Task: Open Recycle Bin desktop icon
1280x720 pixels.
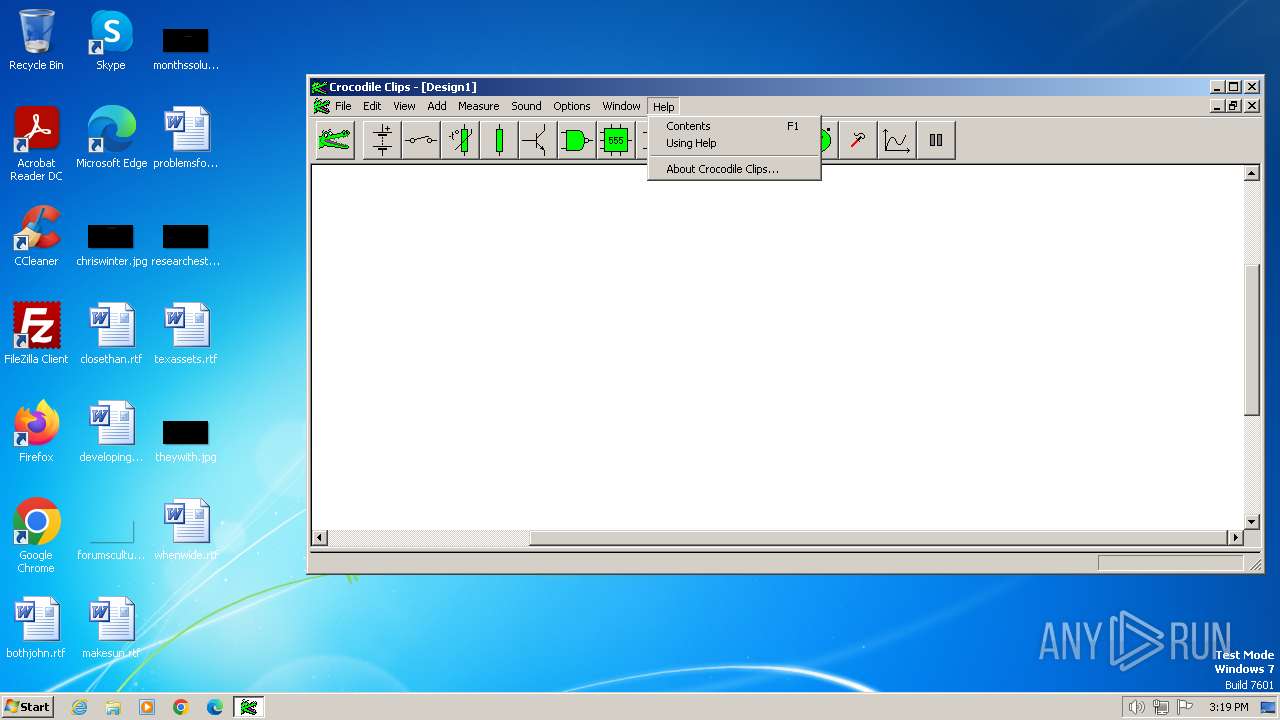Action: pyautogui.click(x=36, y=40)
